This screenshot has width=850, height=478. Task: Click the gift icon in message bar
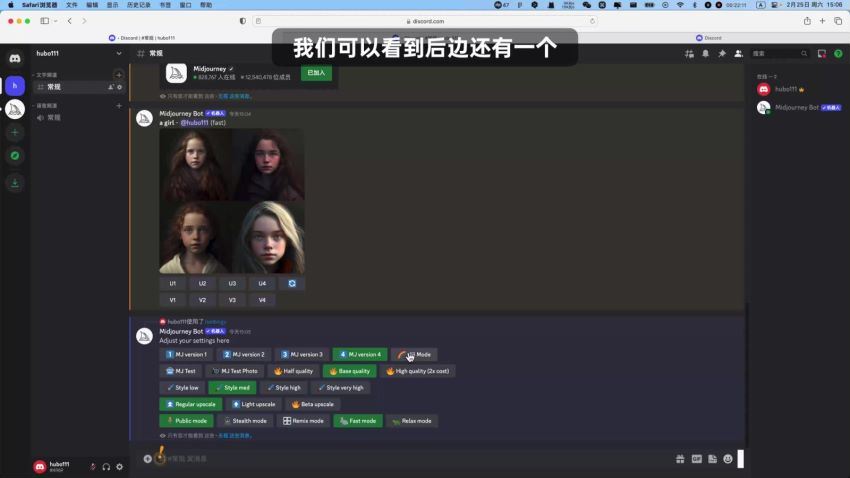[x=680, y=459]
